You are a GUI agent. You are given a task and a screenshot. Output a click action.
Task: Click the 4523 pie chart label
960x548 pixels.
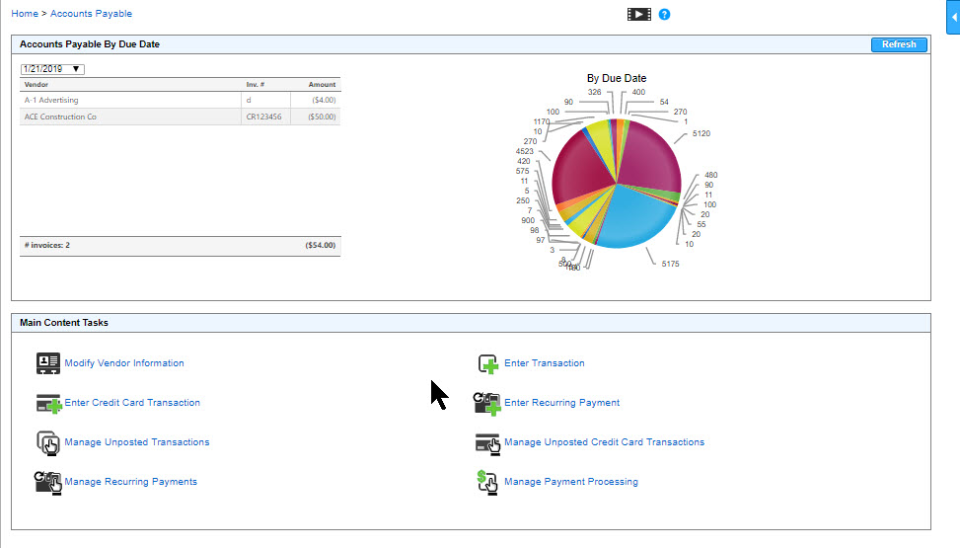(525, 151)
